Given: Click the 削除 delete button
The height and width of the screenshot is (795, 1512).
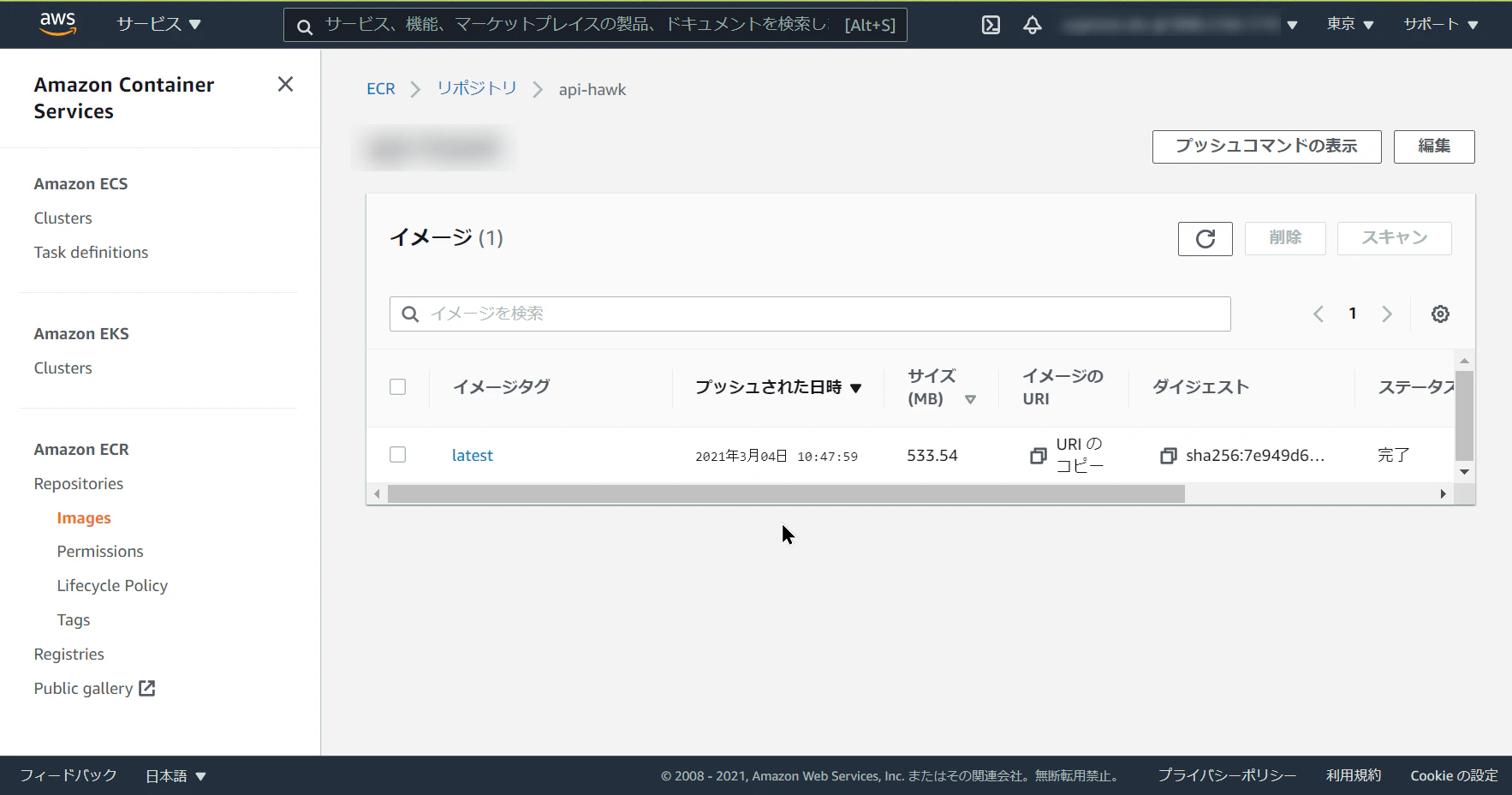Looking at the screenshot, I should point(1285,238).
